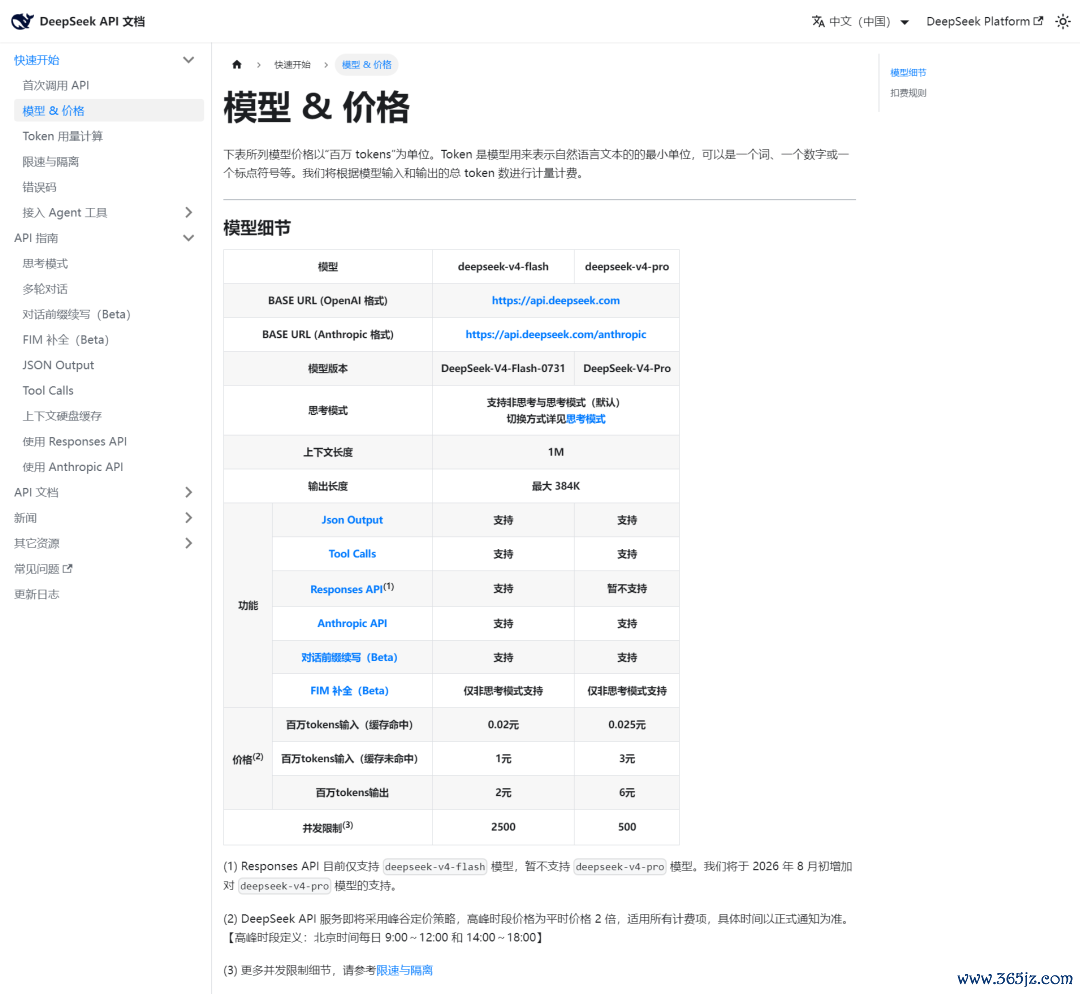Click the 6元 output price cell
1080x994 pixels.
pyautogui.click(x=627, y=793)
